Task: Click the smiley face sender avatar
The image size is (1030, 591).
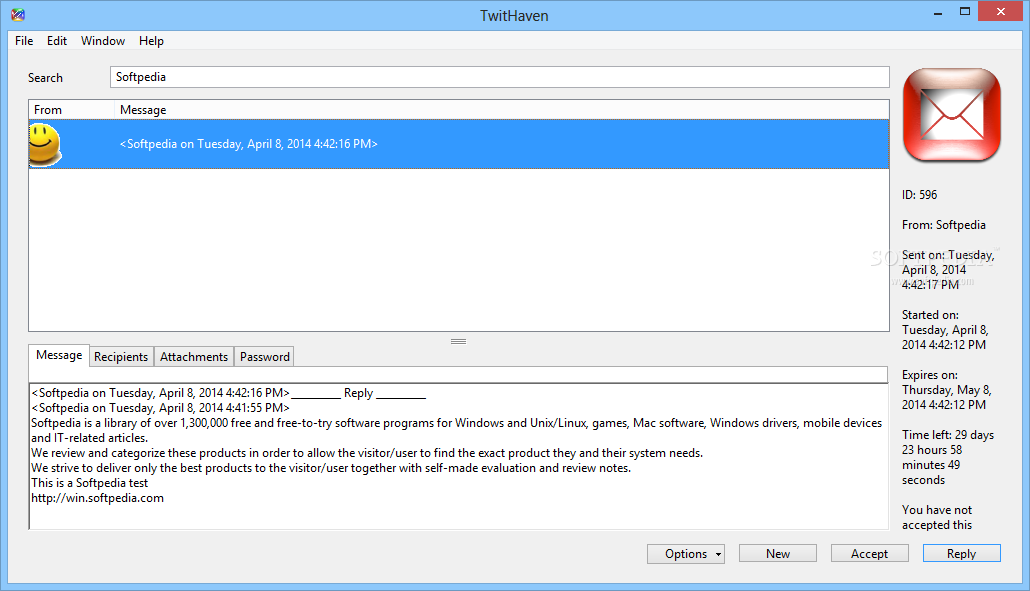Action: point(45,144)
